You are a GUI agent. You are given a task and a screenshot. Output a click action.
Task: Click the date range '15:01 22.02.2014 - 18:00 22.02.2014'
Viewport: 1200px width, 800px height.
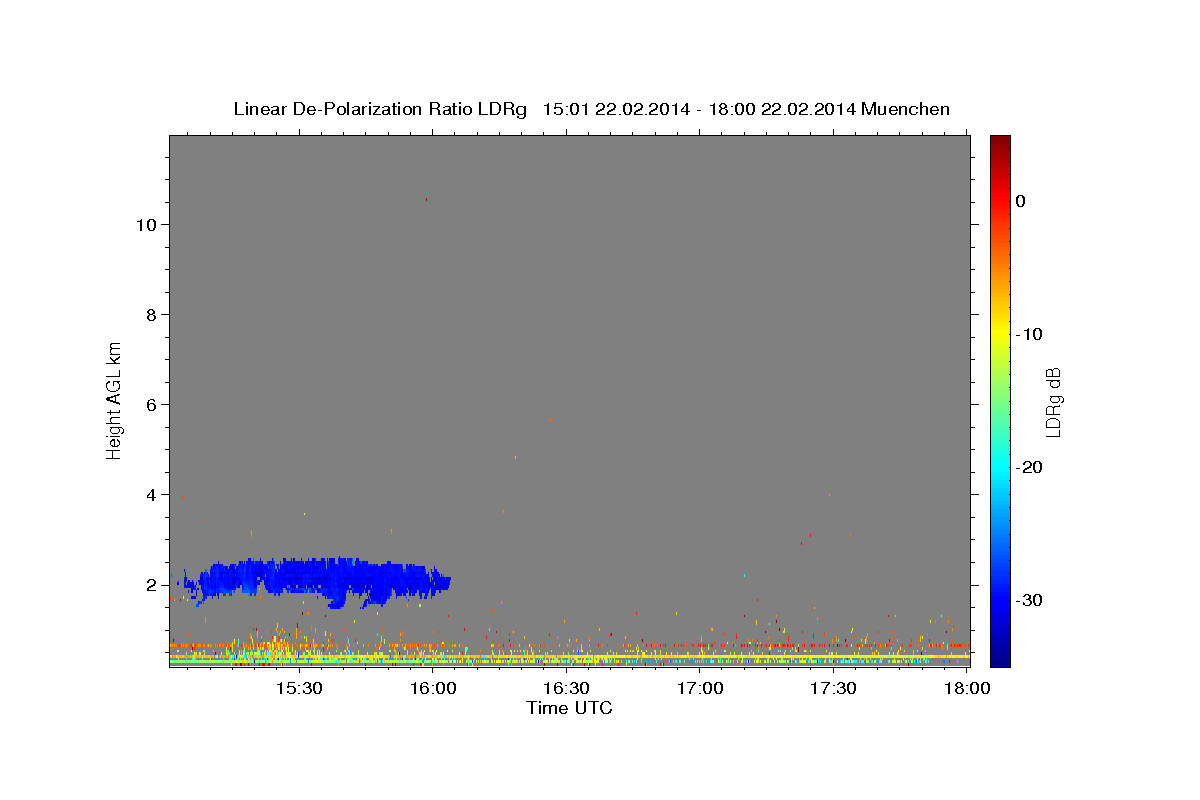pyautogui.click(x=698, y=109)
